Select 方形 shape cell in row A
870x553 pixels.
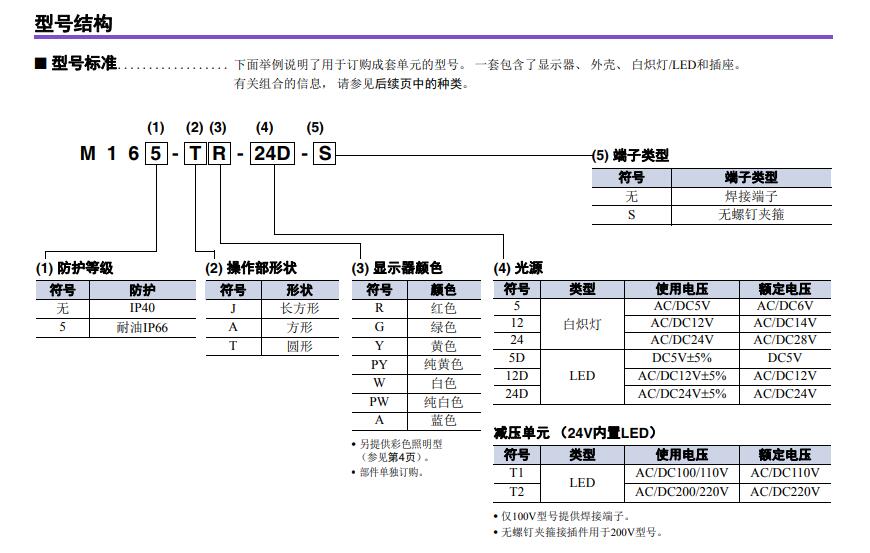pyautogui.click(x=300, y=327)
